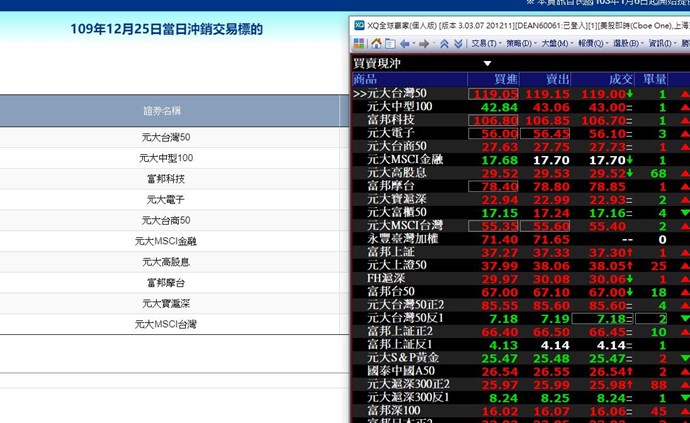
Task: Select 元大電子 in the XQ quote list
Action: pyautogui.click(x=521, y=133)
